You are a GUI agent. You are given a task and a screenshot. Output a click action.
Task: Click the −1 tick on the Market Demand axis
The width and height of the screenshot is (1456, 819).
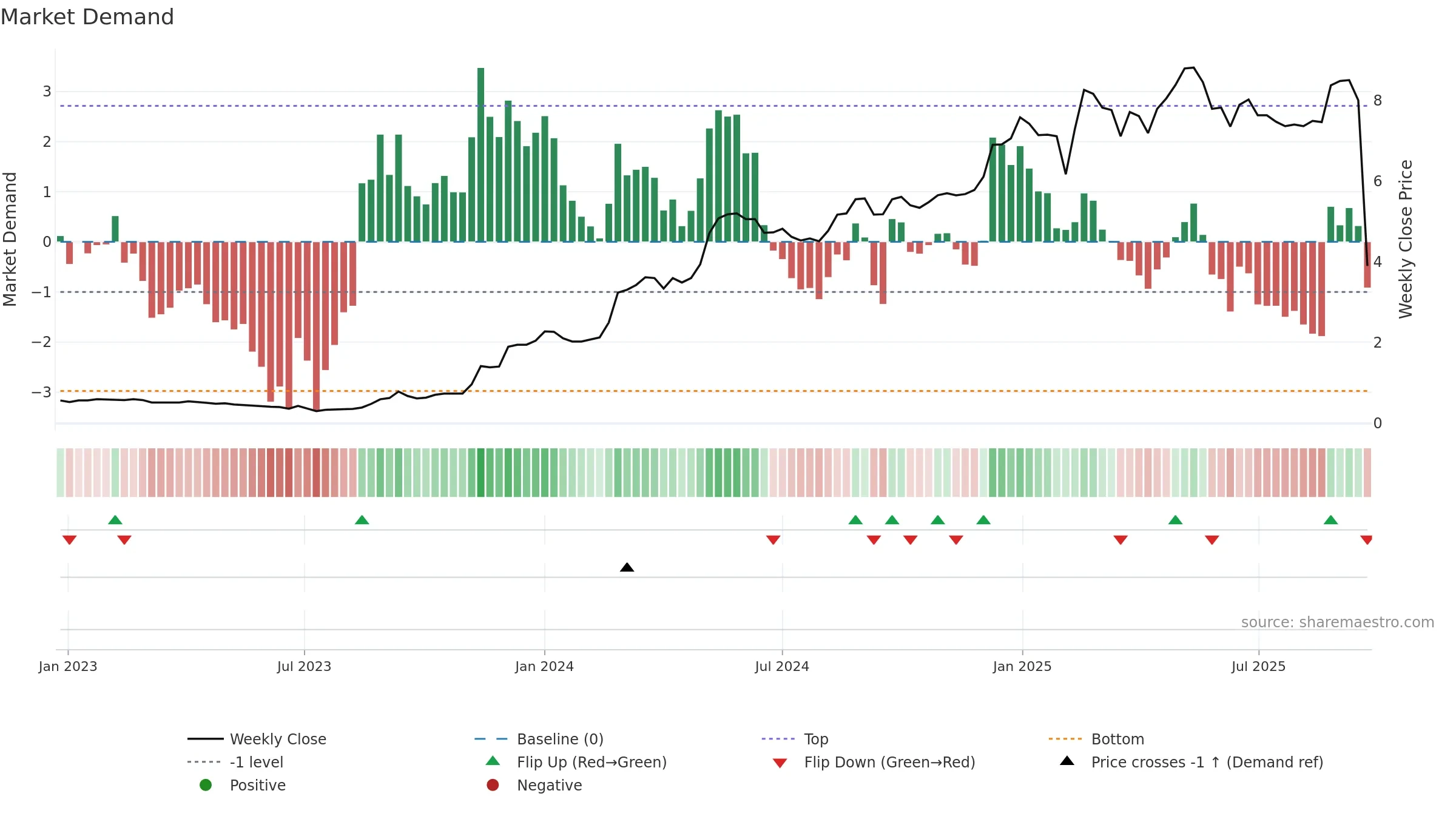click(x=42, y=292)
